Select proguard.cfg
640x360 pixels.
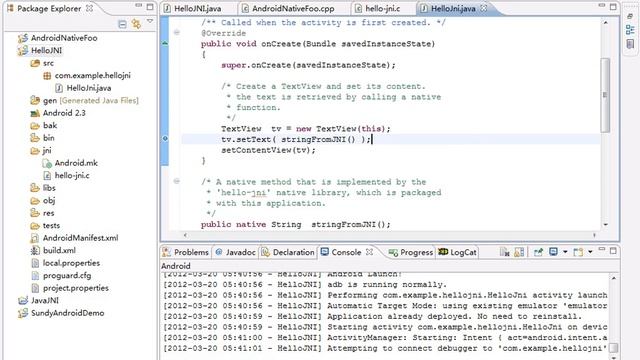point(67,276)
